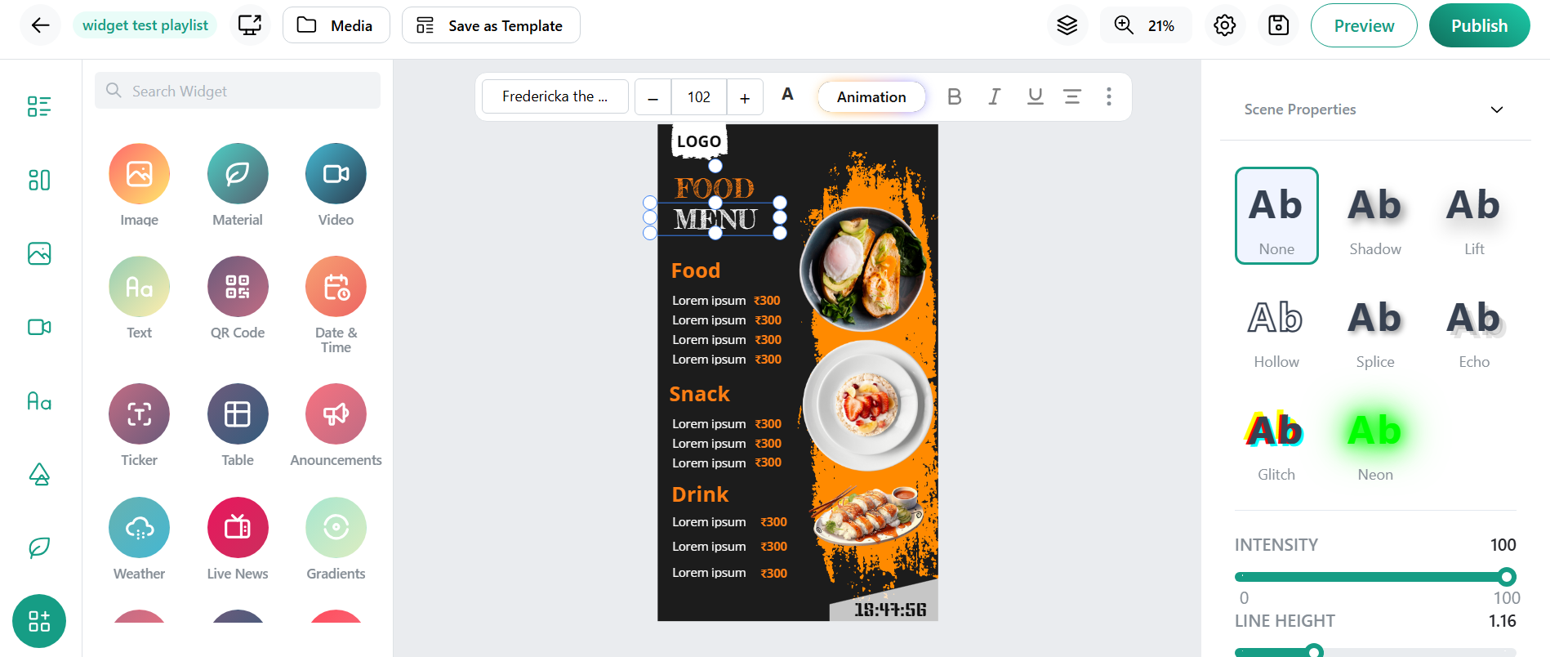Open the shapes sidebar section
The width and height of the screenshot is (1568, 657).
pos(39,474)
